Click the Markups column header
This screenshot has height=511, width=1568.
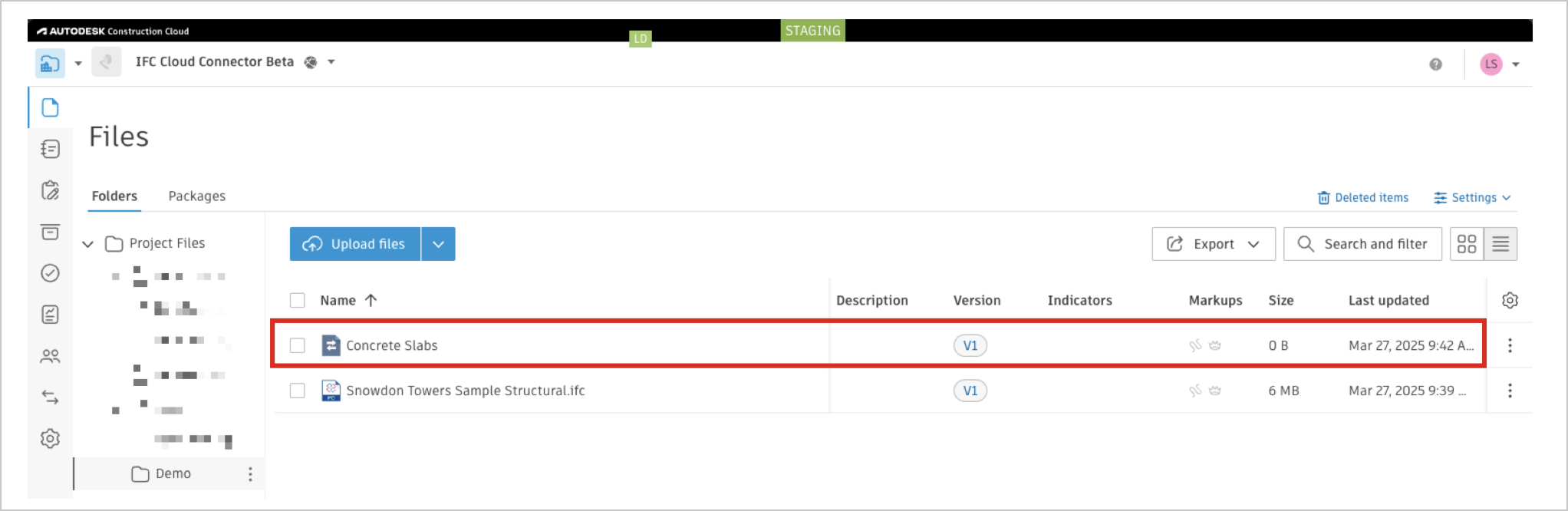(1216, 301)
